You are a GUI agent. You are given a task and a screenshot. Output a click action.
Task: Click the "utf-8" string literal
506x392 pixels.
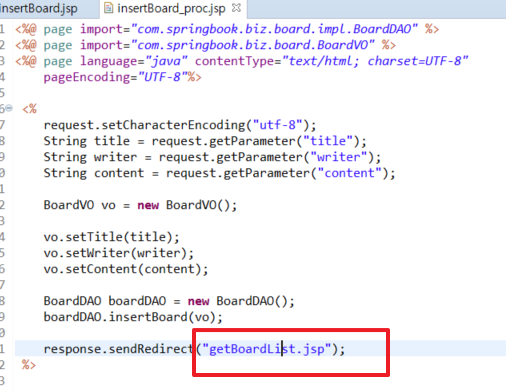[x=277, y=125]
